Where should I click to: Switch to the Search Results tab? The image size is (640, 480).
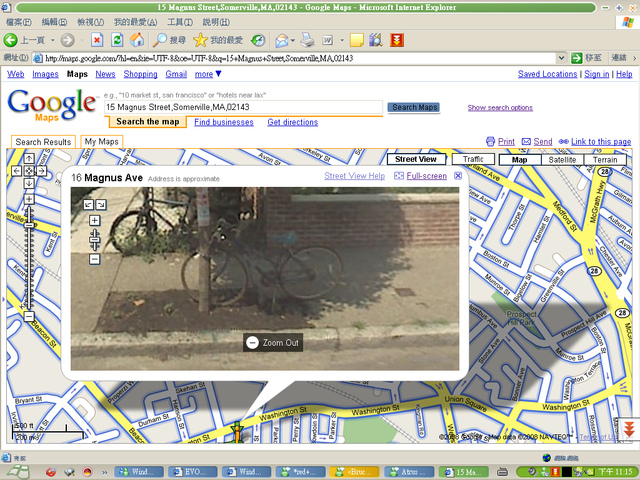[x=43, y=142]
